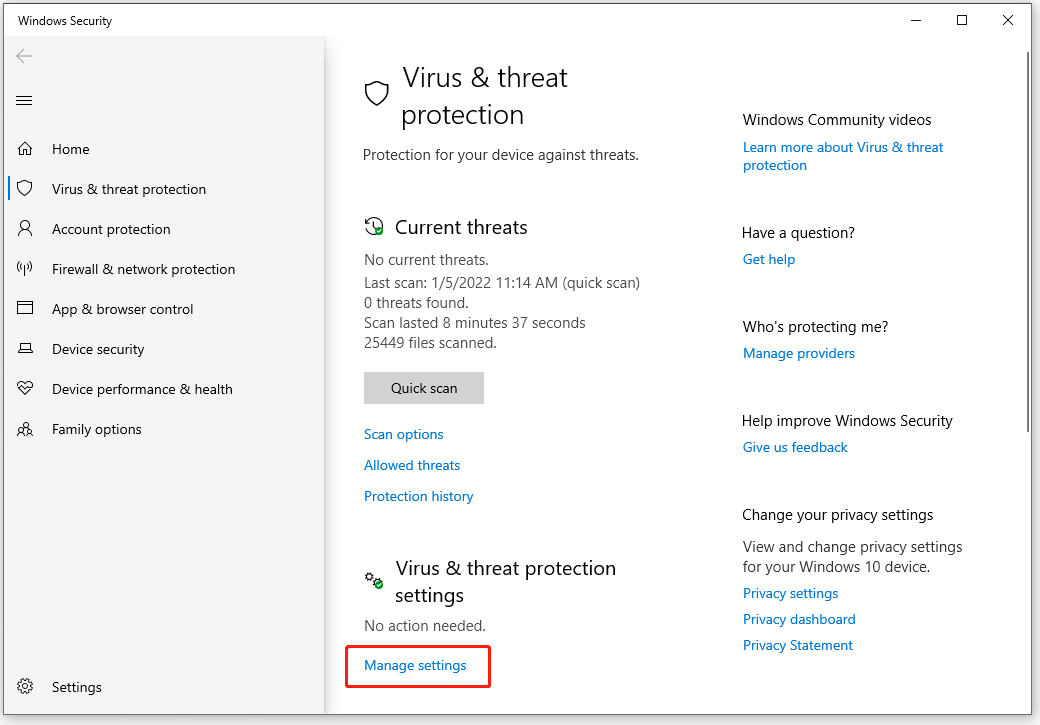Open Scan options
Image resolution: width=1040 pixels, height=725 pixels.
pyautogui.click(x=403, y=434)
